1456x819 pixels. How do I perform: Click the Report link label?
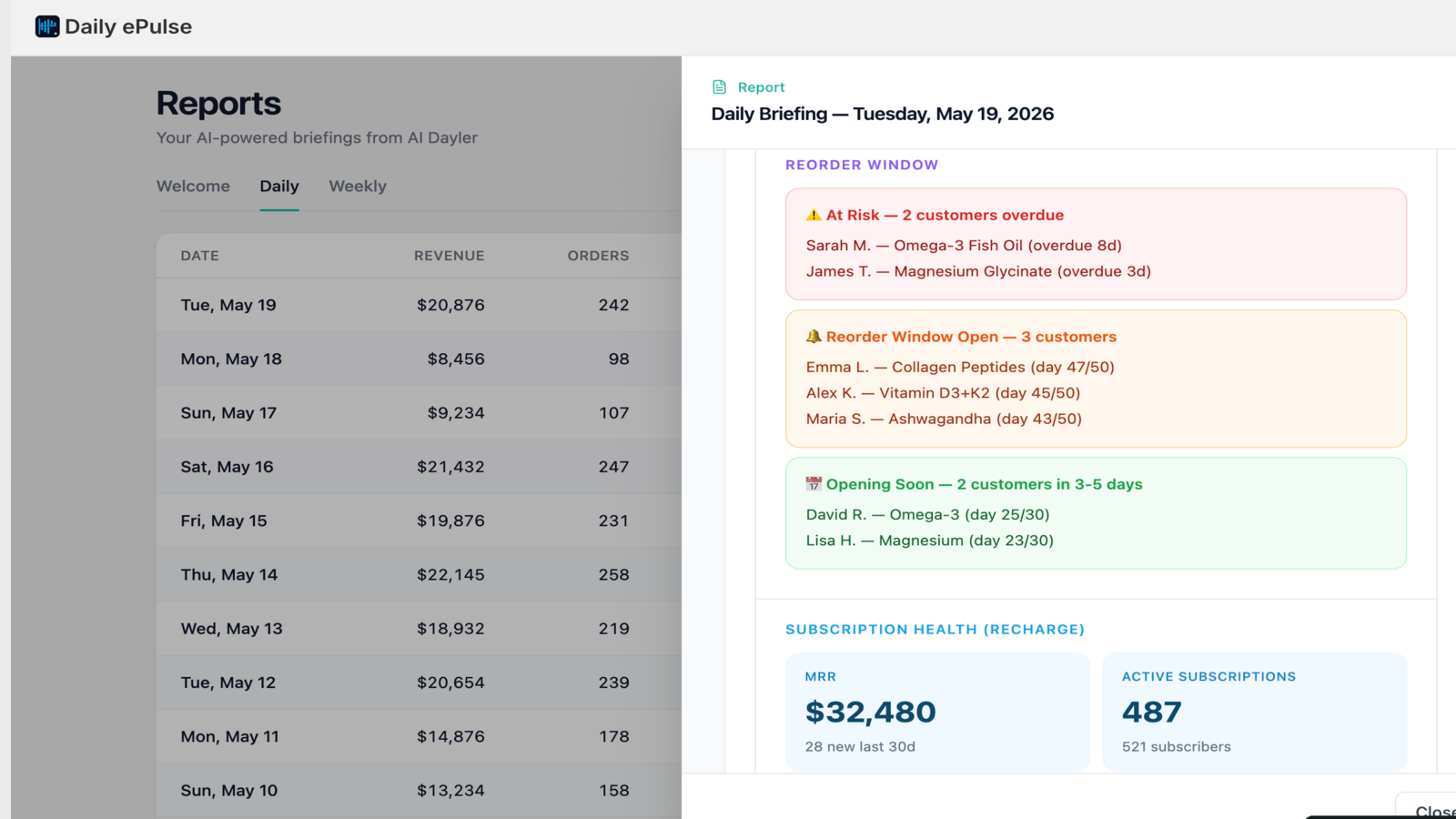point(761,87)
